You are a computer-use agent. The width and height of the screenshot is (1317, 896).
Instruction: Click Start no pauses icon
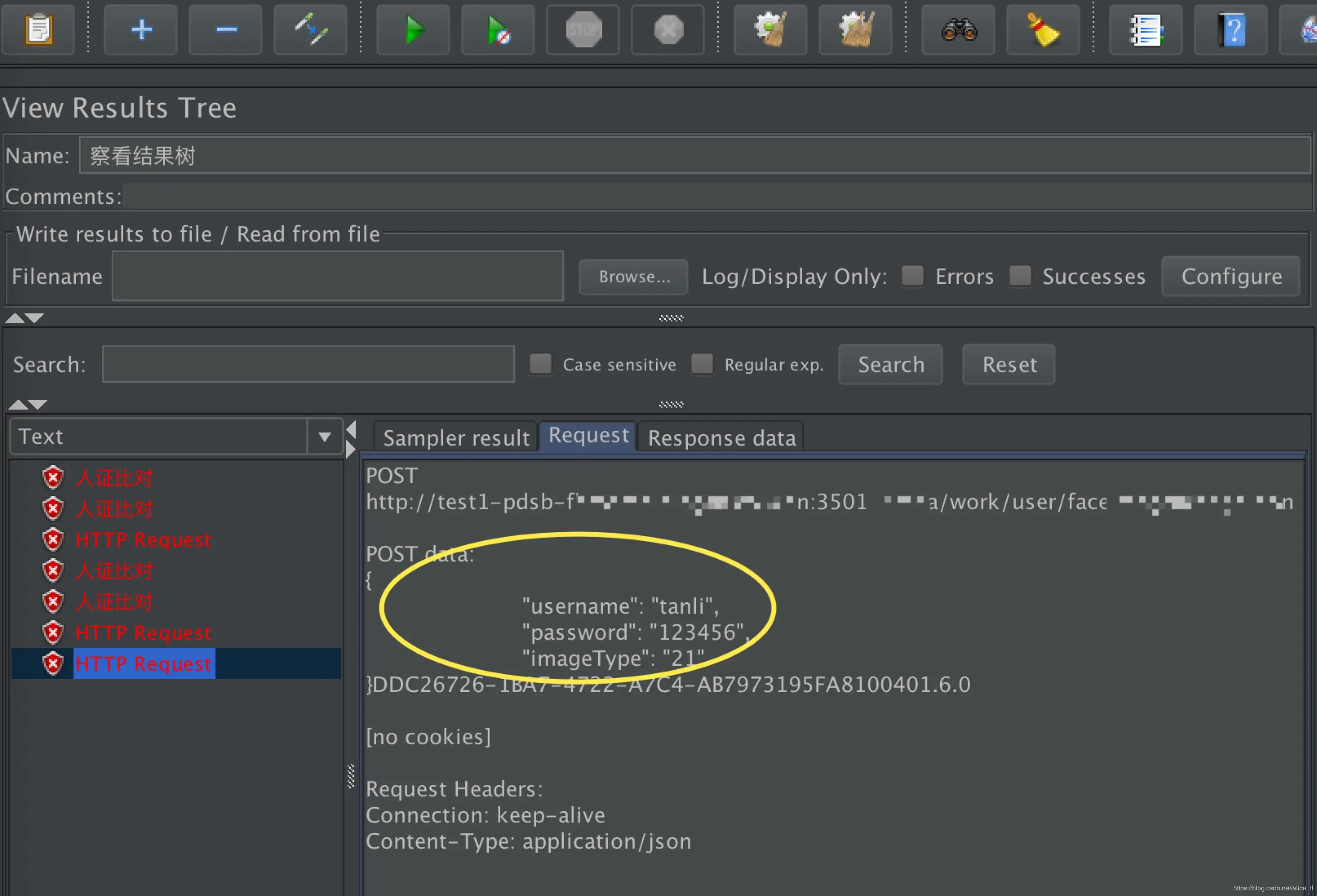coord(497,30)
